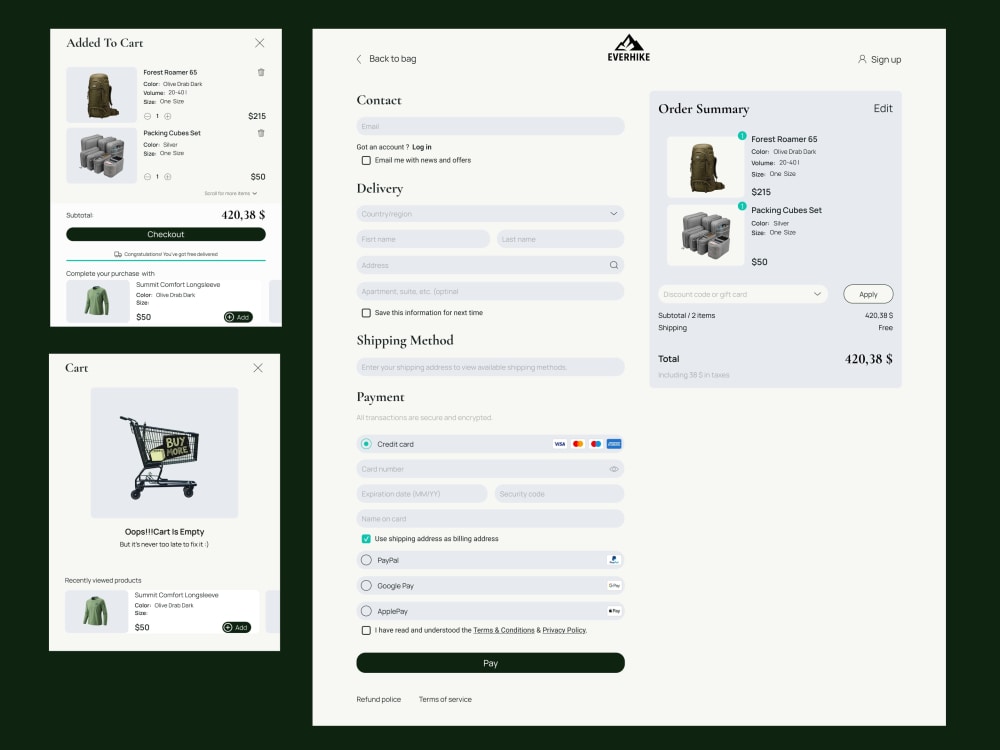The width and height of the screenshot is (1000, 750).
Task: Toggle card number visibility eye icon
Action: coord(614,469)
